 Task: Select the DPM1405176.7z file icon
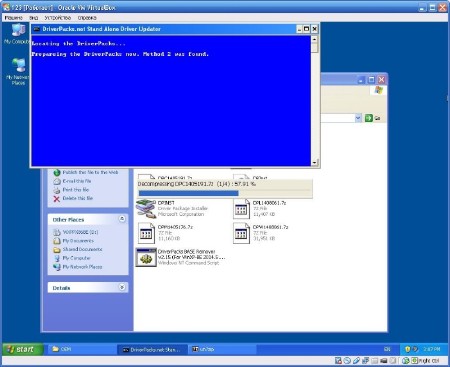click(146, 233)
